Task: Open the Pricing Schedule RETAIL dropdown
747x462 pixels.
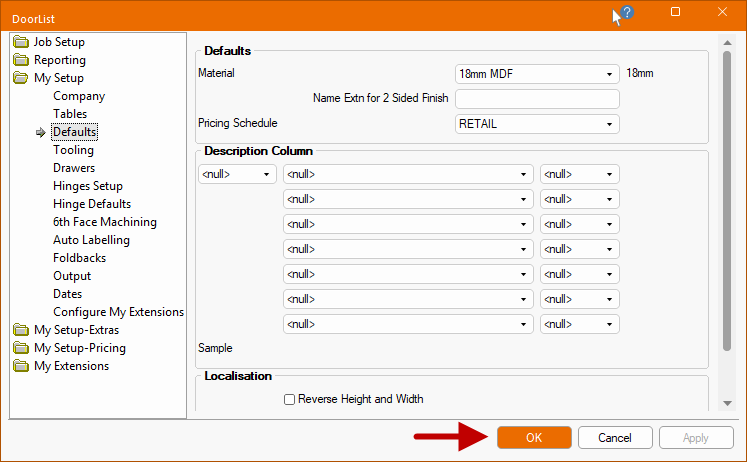Action: coord(537,124)
